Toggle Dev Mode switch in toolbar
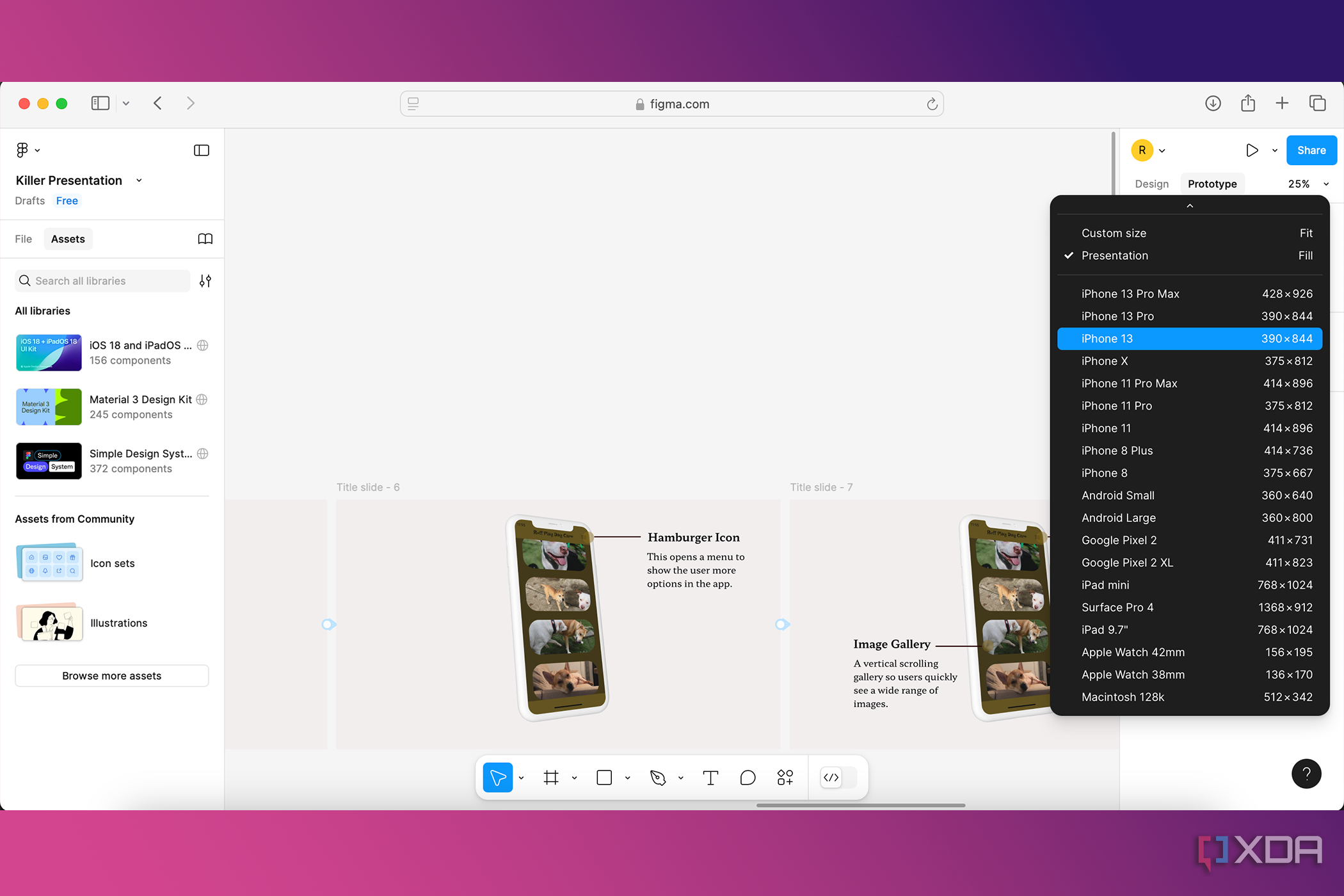 [838, 778]
